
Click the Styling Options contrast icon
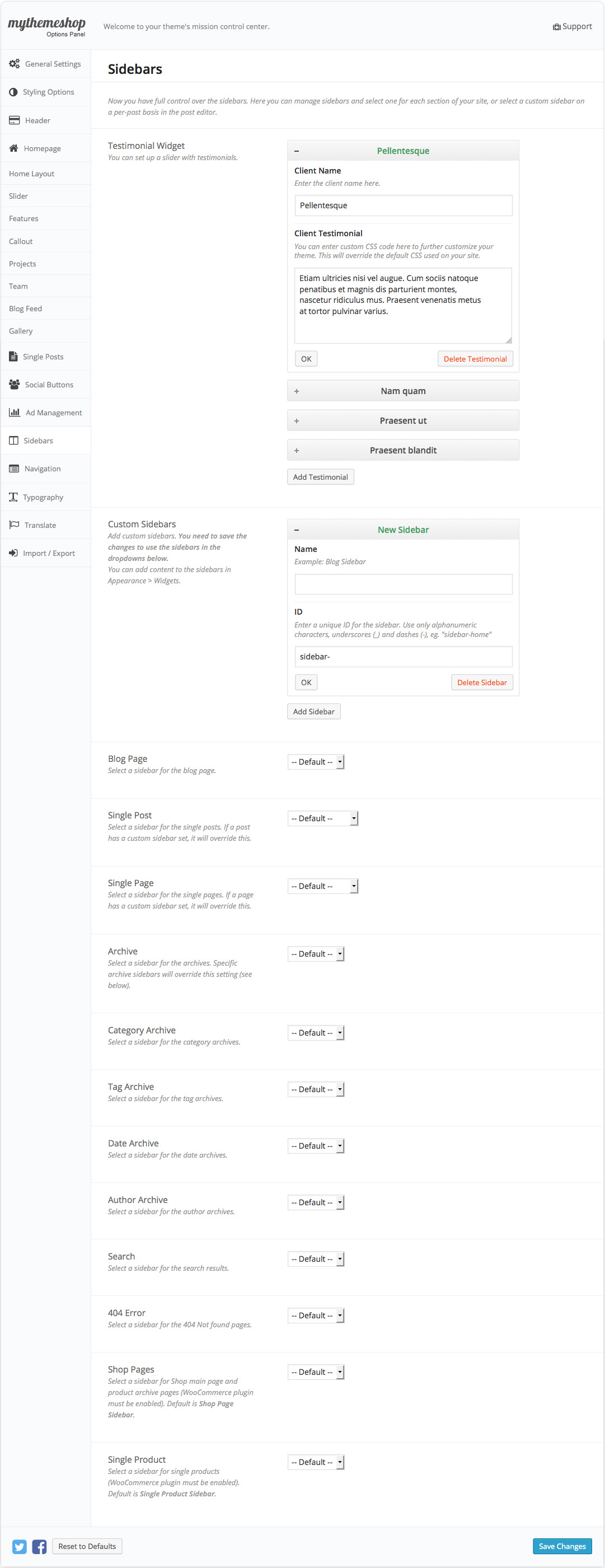point(13,92)
